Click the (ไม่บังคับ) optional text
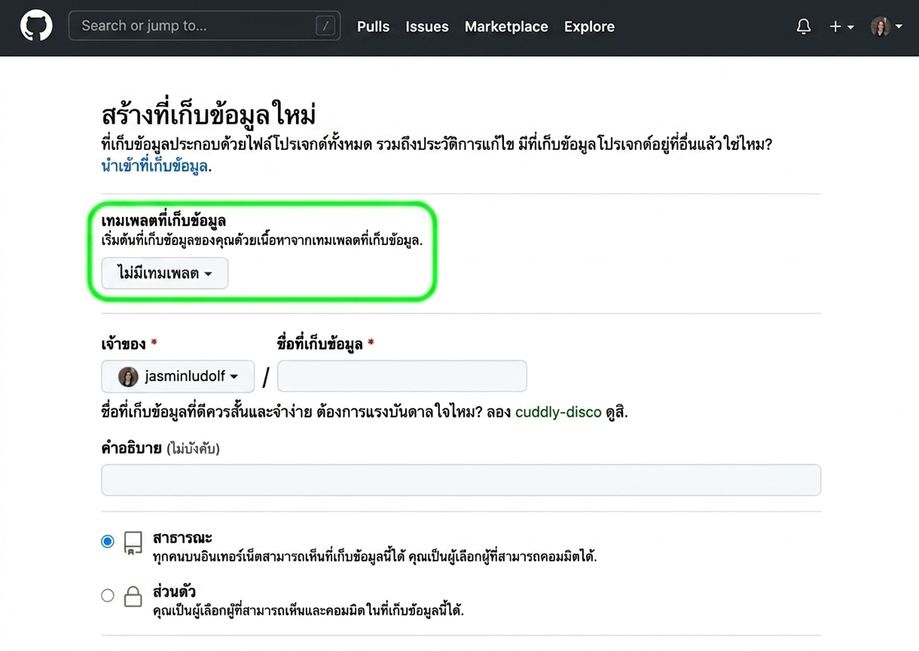Viewport: 919px width, 651px height. pyautogui.click(x=193, y=449)
